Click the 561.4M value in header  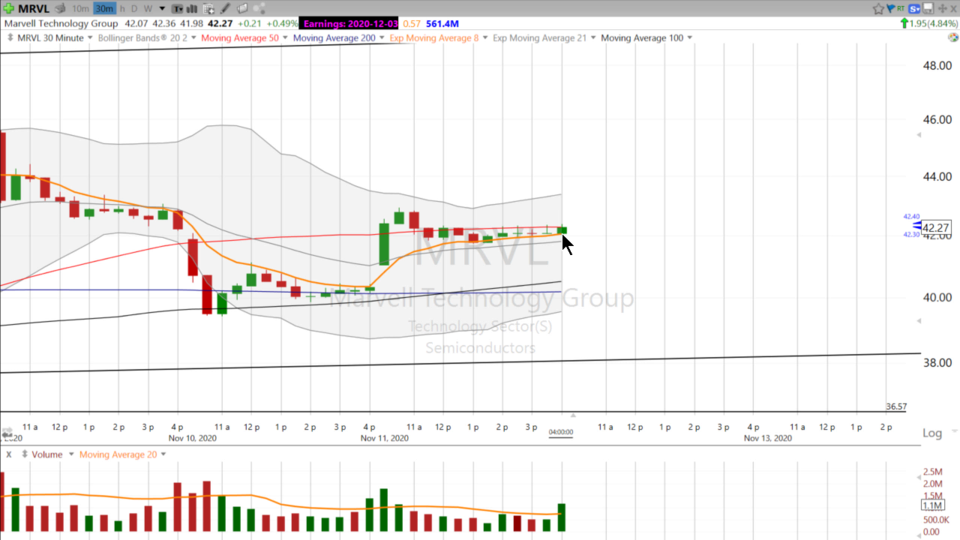[443, 23]
